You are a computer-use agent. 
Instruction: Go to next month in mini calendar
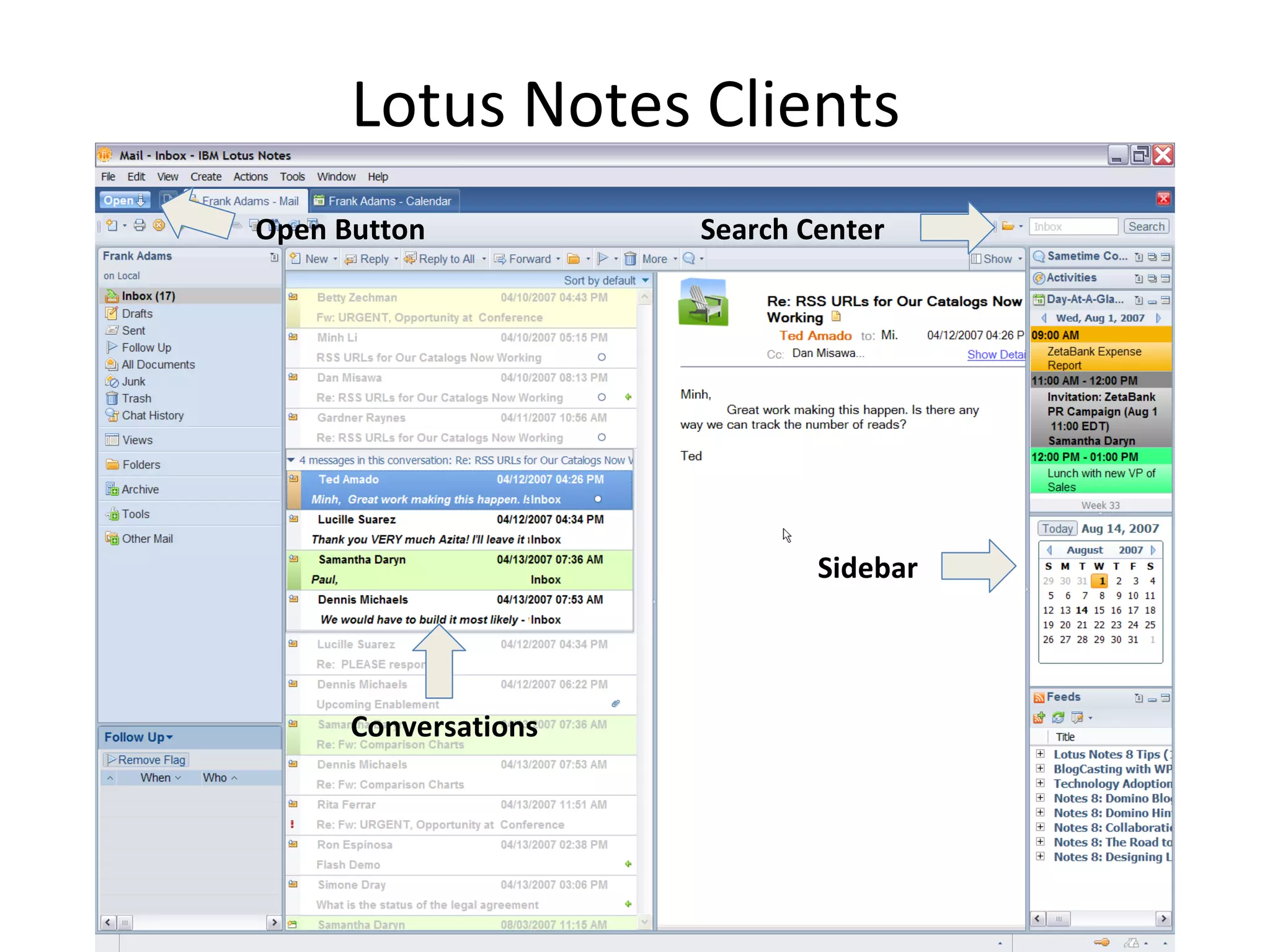pos(1153,550)
